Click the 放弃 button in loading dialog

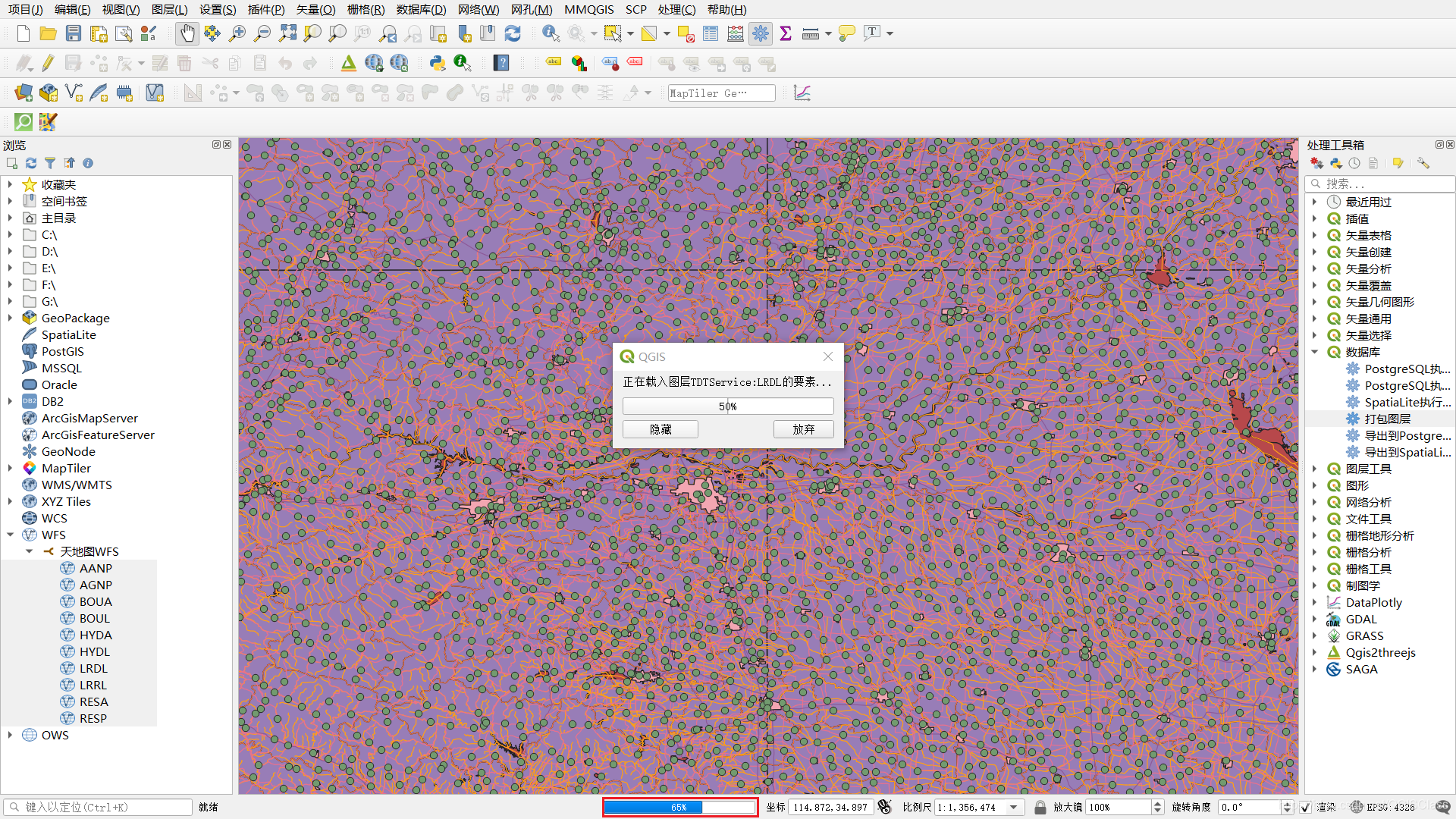803,429
